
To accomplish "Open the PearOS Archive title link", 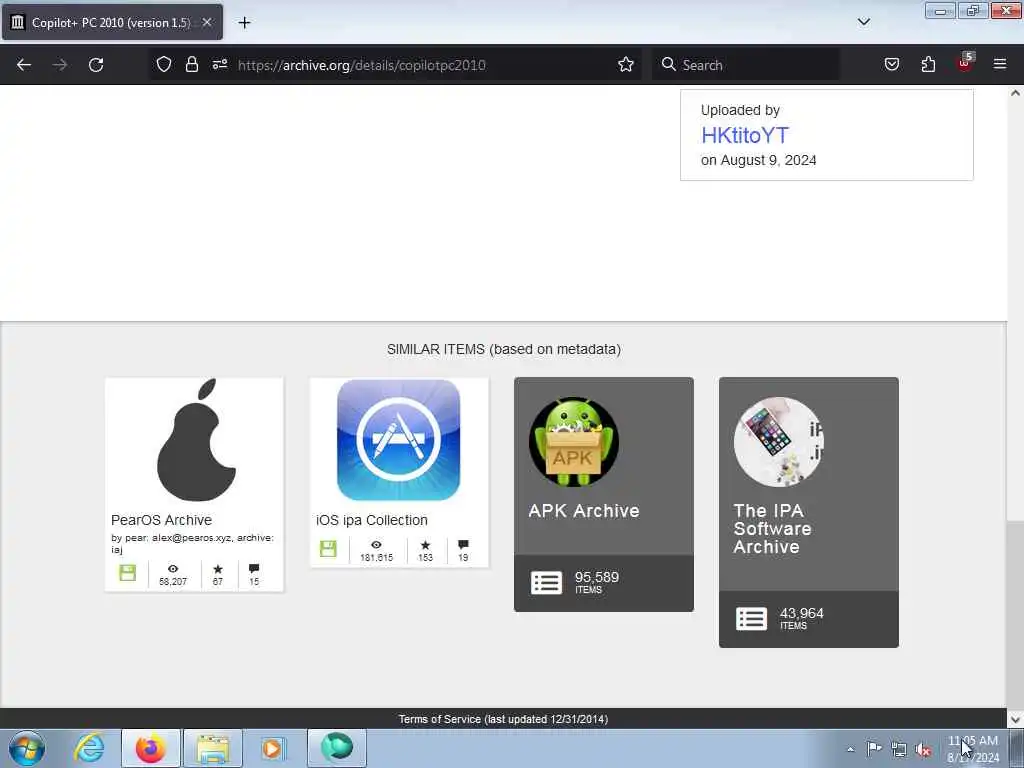I will tap(161, 520).
